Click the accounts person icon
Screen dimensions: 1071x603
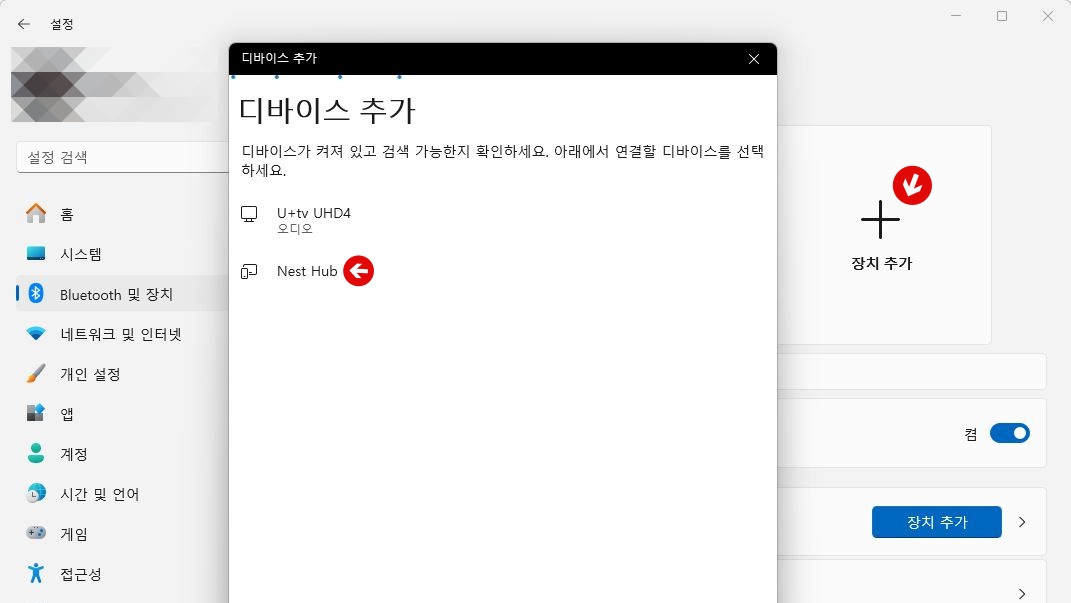click(36, 453)
